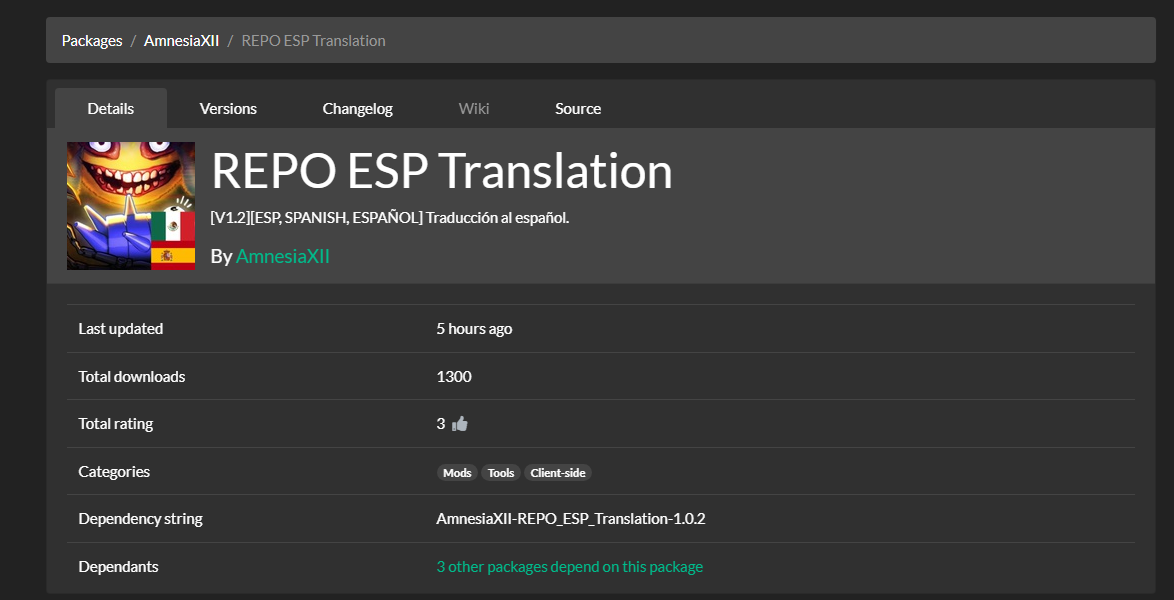1174x600 pixels.
Task: Click the "5 hours ago" last updated value
Action: tap(474, 329)
